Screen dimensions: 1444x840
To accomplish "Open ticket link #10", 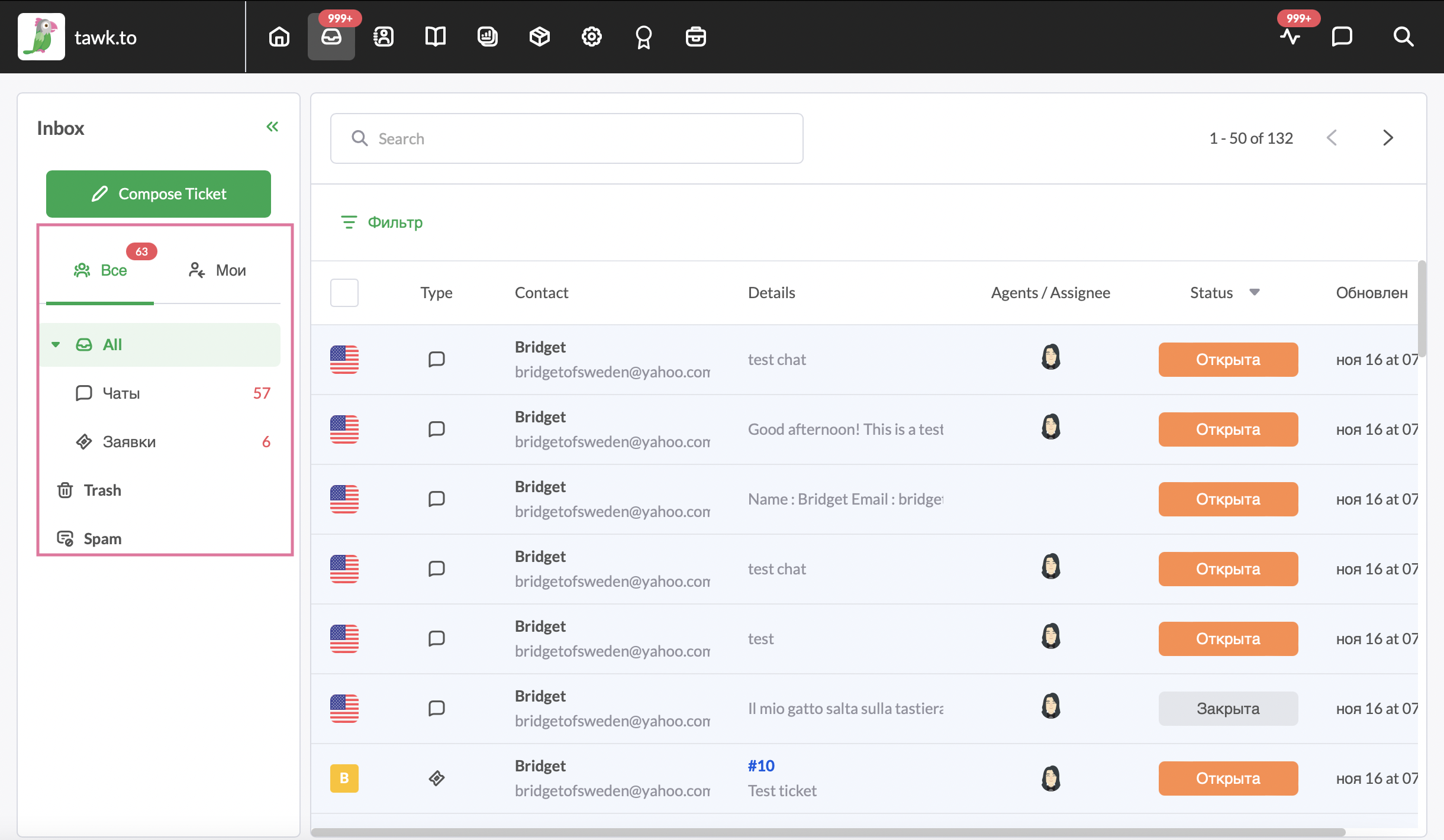I will [761, 765].
